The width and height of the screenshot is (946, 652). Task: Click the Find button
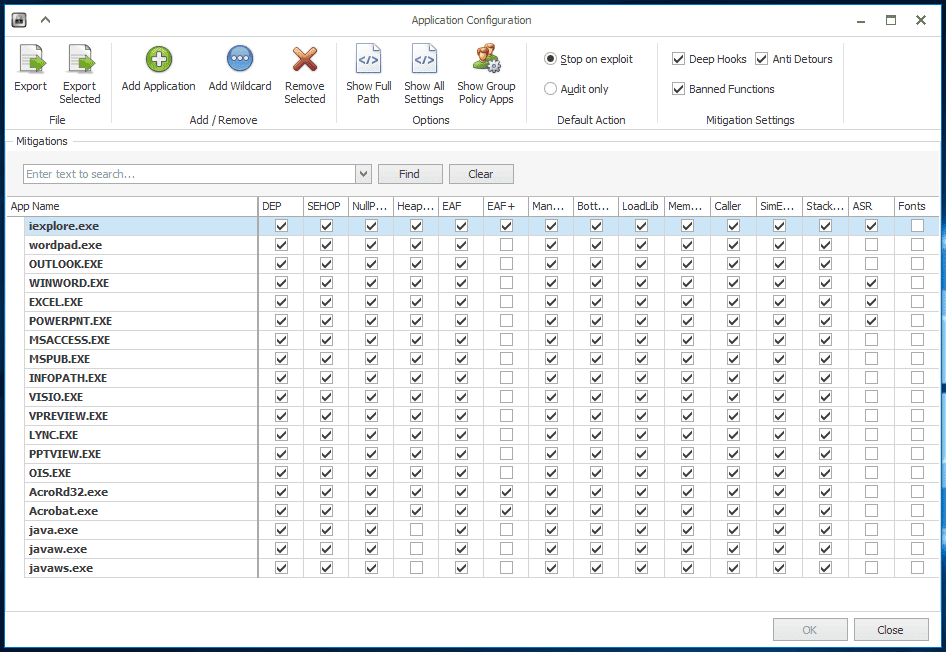pyautogui.click(x=410, y=174)
